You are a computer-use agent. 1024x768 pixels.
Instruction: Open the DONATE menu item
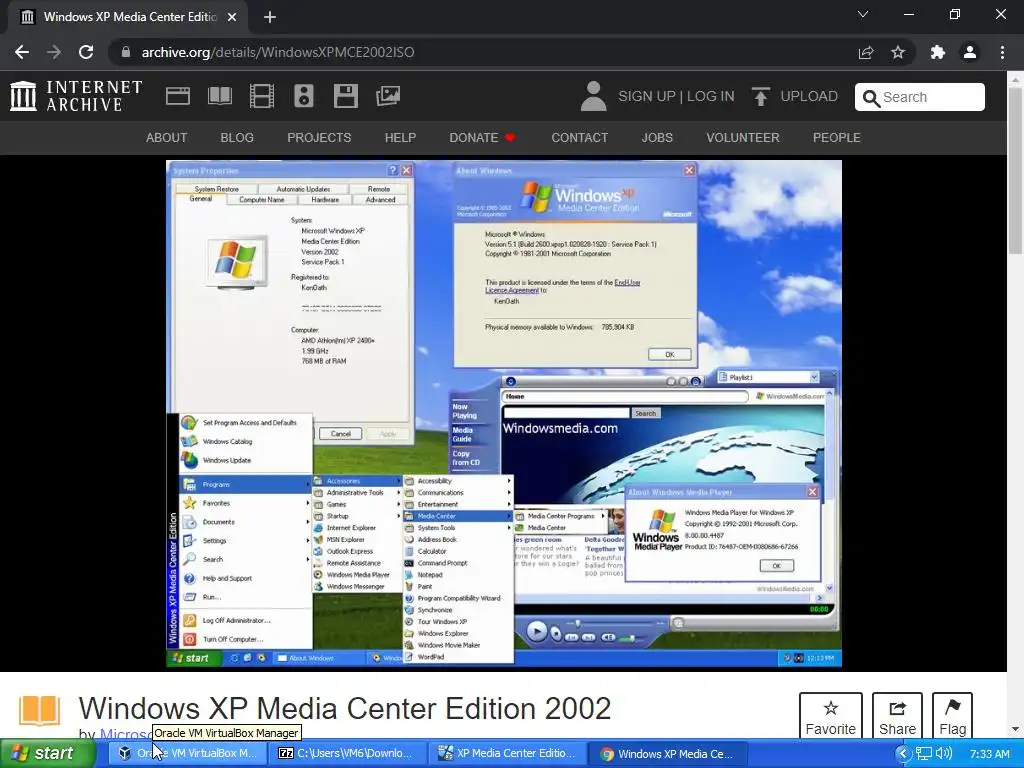click(x=483, y=138)
